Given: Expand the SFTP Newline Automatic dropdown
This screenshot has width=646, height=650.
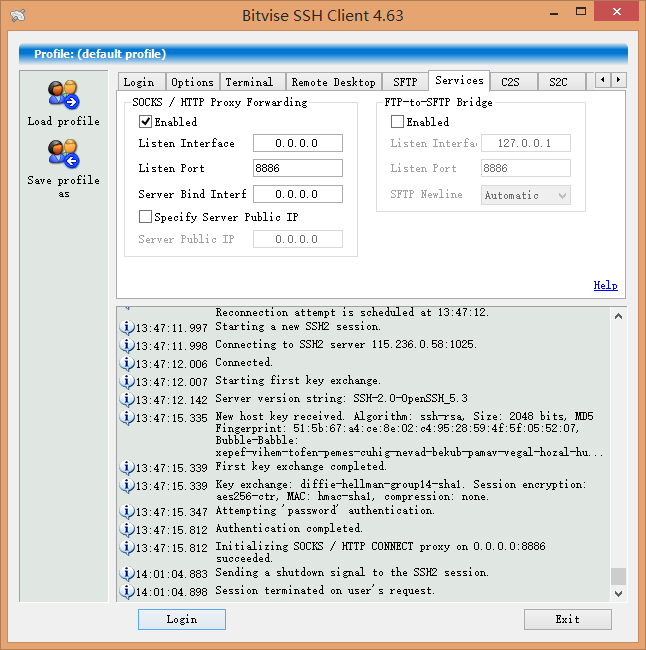Looking at the screenshot, I should 525,195.
